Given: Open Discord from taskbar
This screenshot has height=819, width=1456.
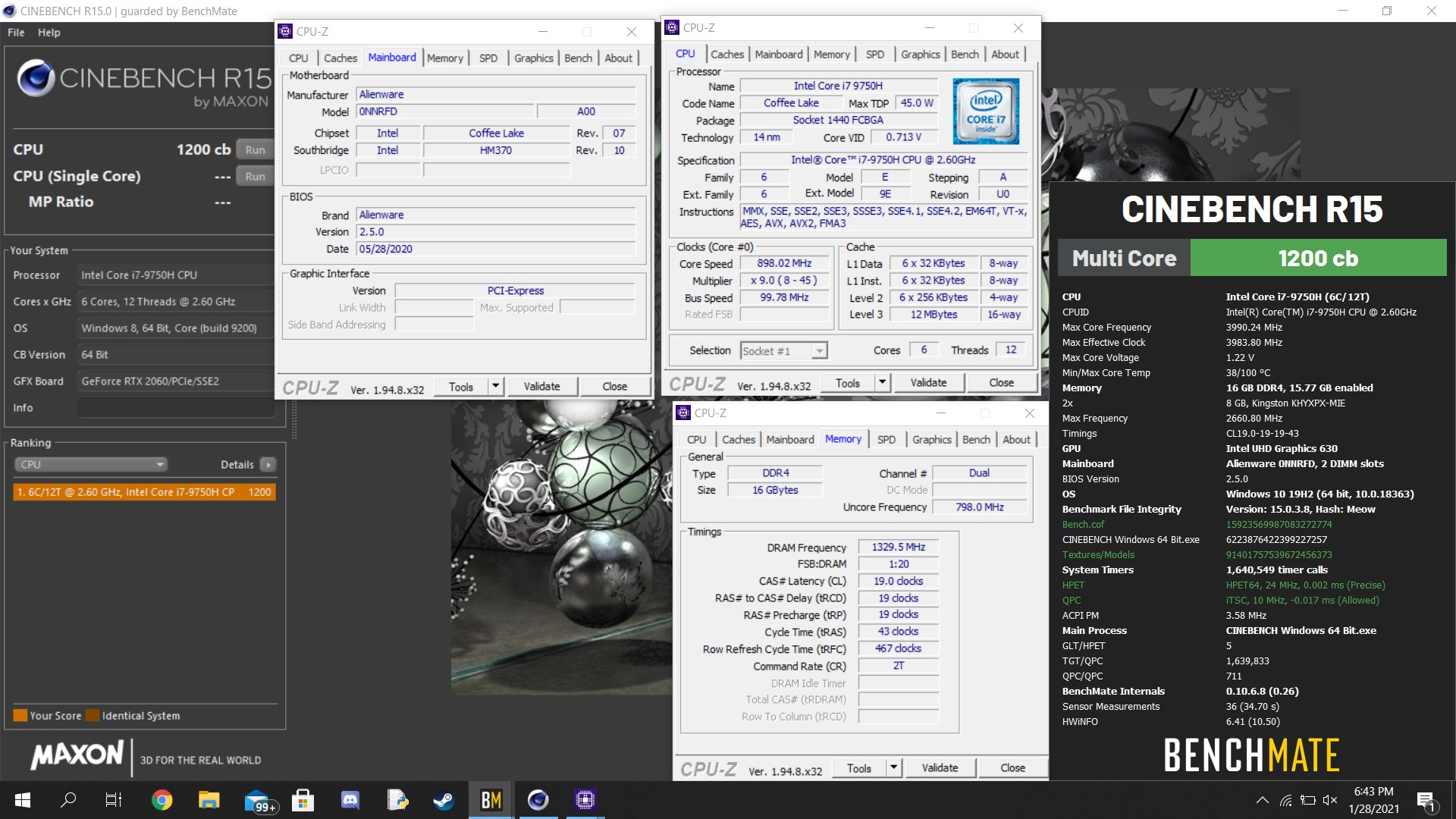Looking at the screenshot, I should (350, 800).
